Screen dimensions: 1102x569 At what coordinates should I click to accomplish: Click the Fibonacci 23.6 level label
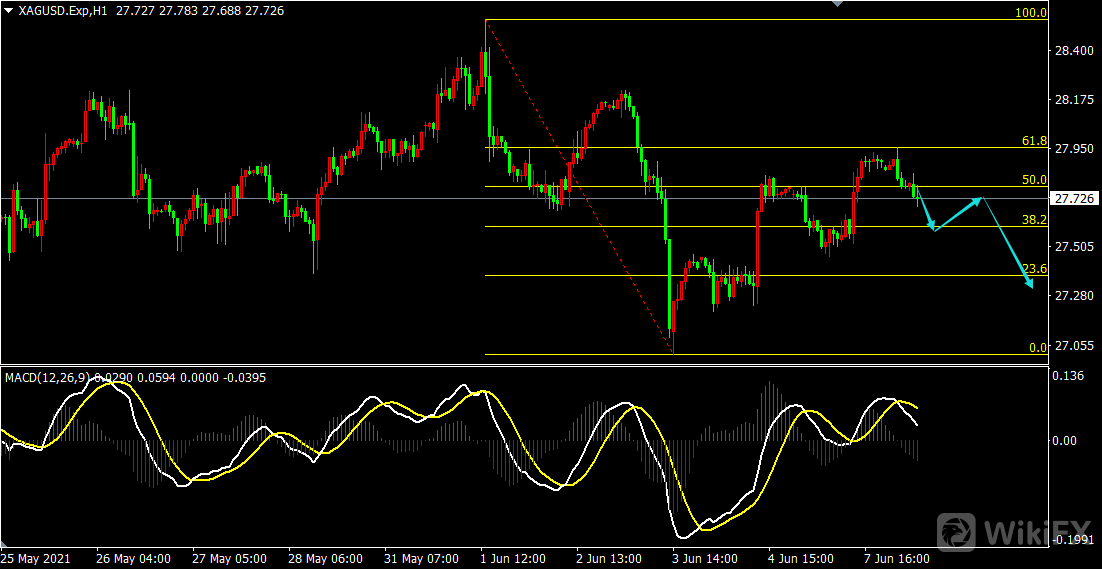tap(1034, 268)
